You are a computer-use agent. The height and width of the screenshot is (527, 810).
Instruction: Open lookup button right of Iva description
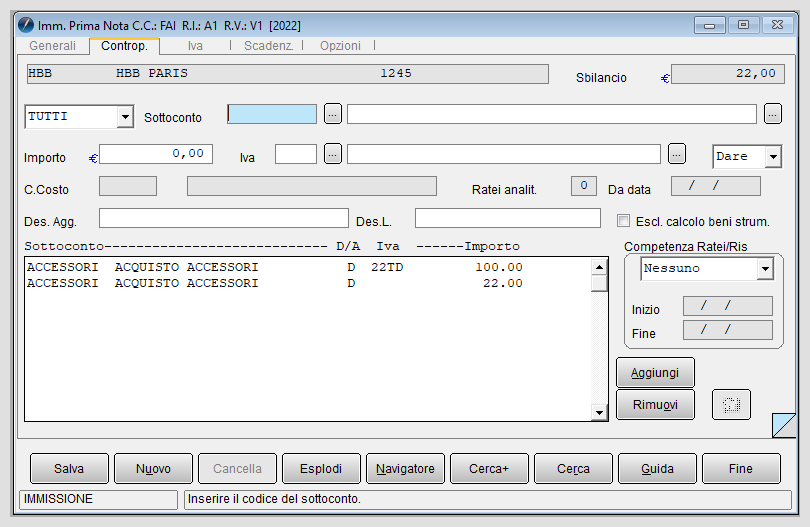click(677, 154)
